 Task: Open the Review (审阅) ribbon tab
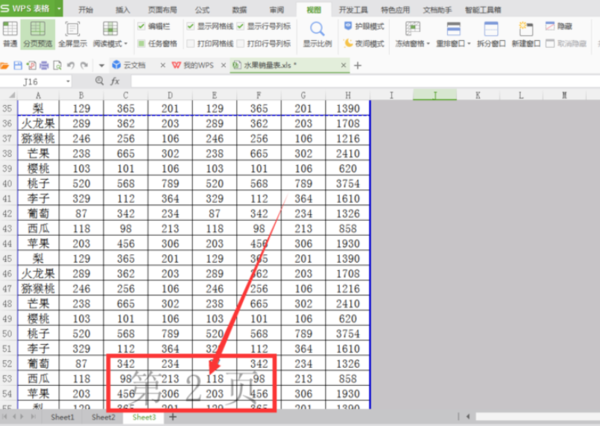276,10
